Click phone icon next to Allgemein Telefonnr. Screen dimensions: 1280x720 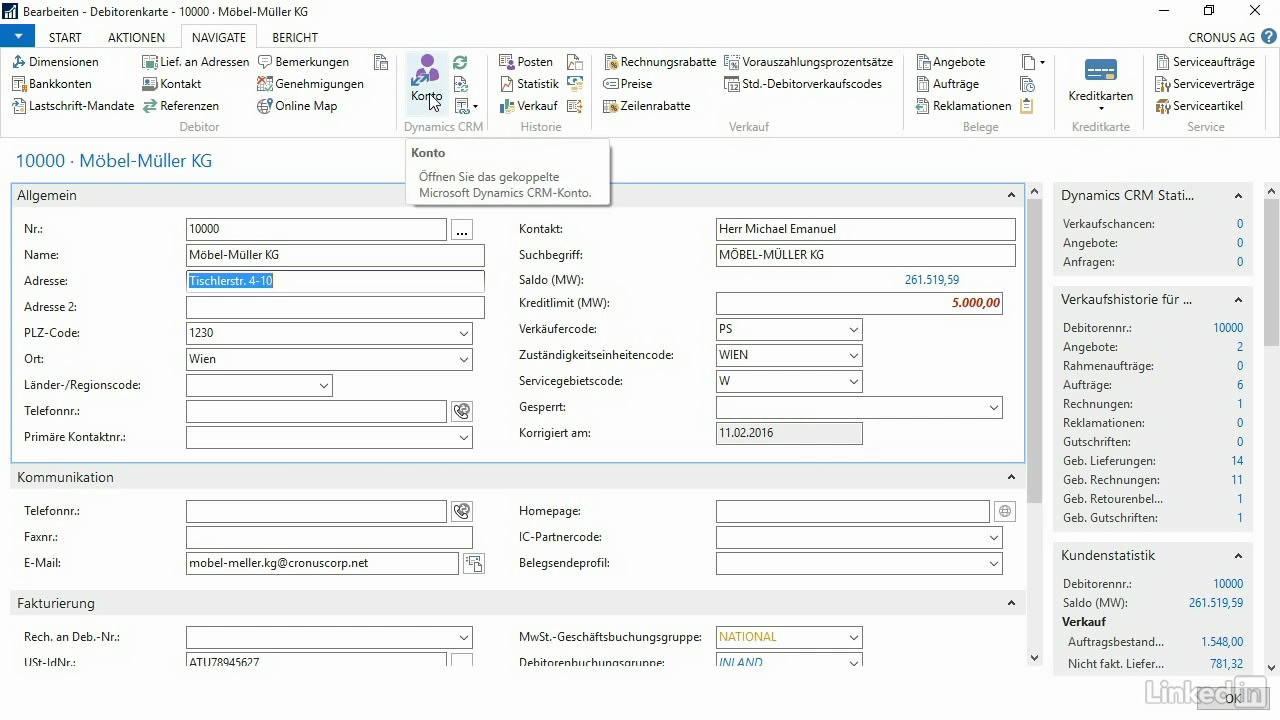click(x=461, y=411)
